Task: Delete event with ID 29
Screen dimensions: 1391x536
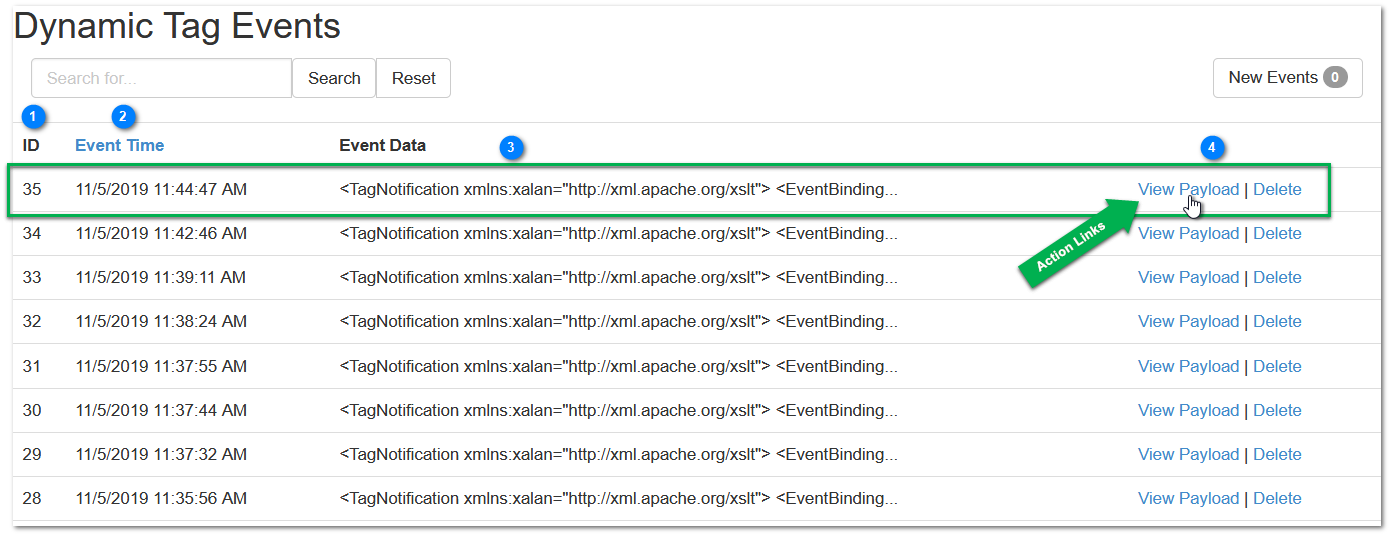Action: point(1277,454)
